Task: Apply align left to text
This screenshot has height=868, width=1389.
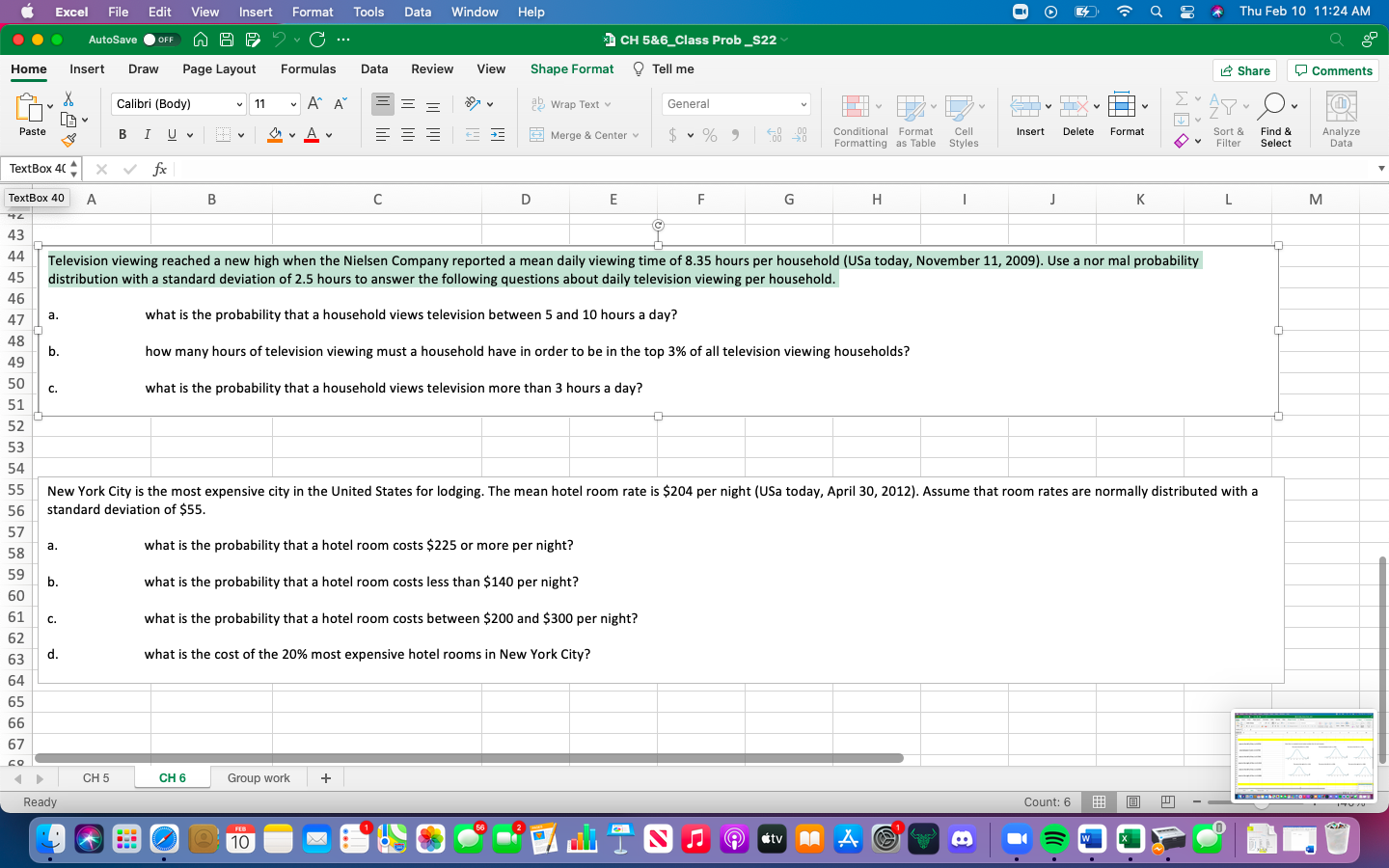Action: [x=383, y=135]
